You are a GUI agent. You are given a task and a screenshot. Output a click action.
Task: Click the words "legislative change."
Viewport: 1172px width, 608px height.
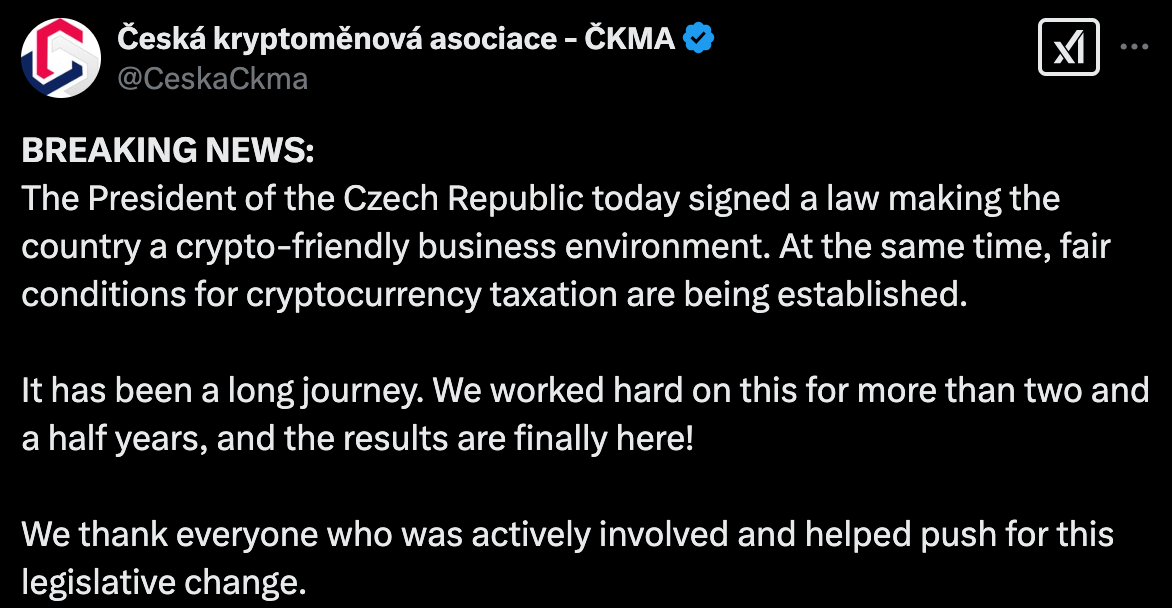point(163,582)
